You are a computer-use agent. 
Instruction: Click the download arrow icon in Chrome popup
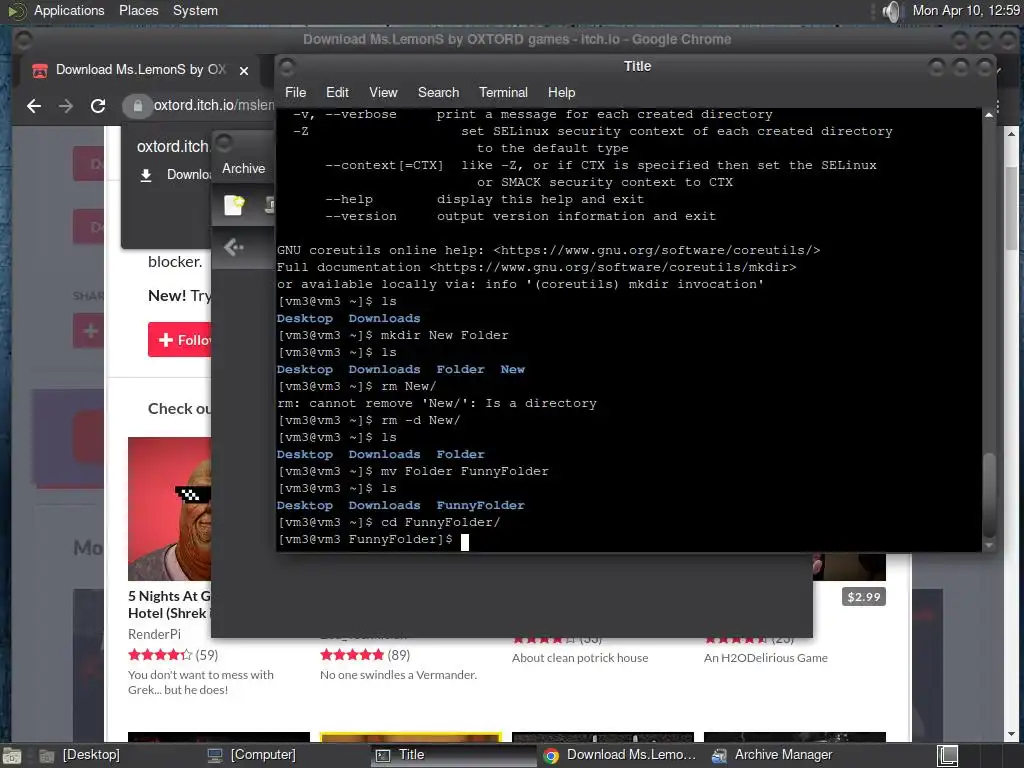[146, 175]
